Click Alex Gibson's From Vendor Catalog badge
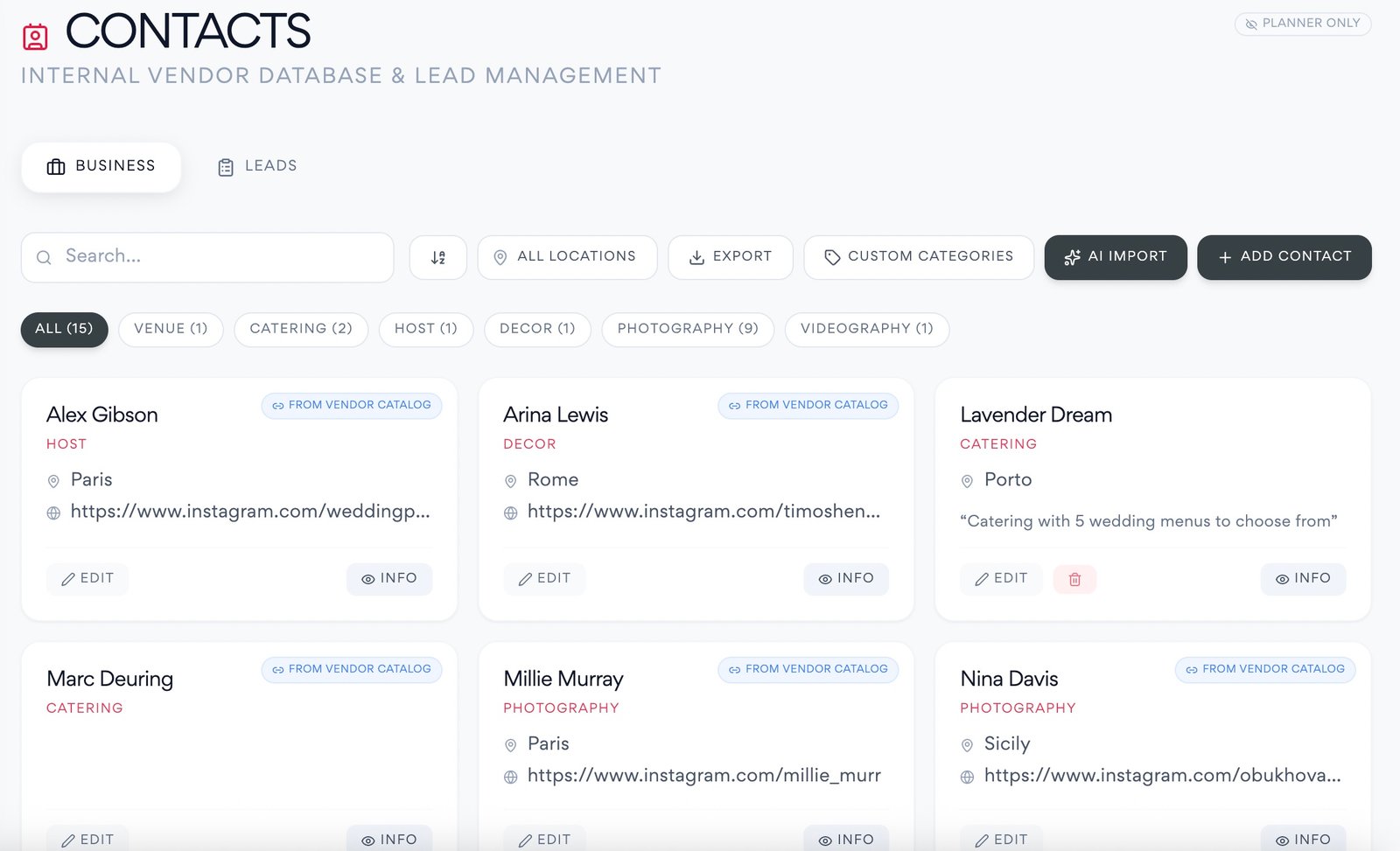1400x851 pixels. 352,406
